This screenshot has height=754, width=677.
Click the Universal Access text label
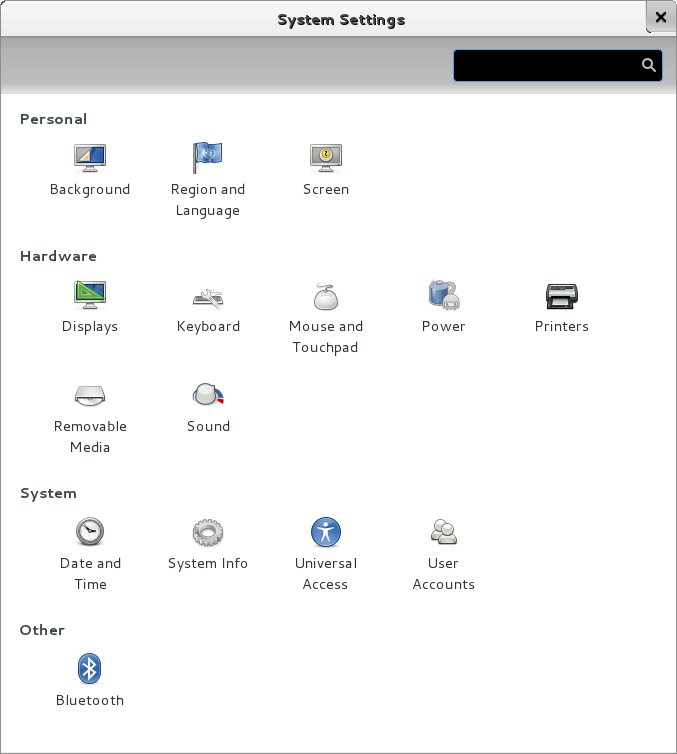point(326,574)
